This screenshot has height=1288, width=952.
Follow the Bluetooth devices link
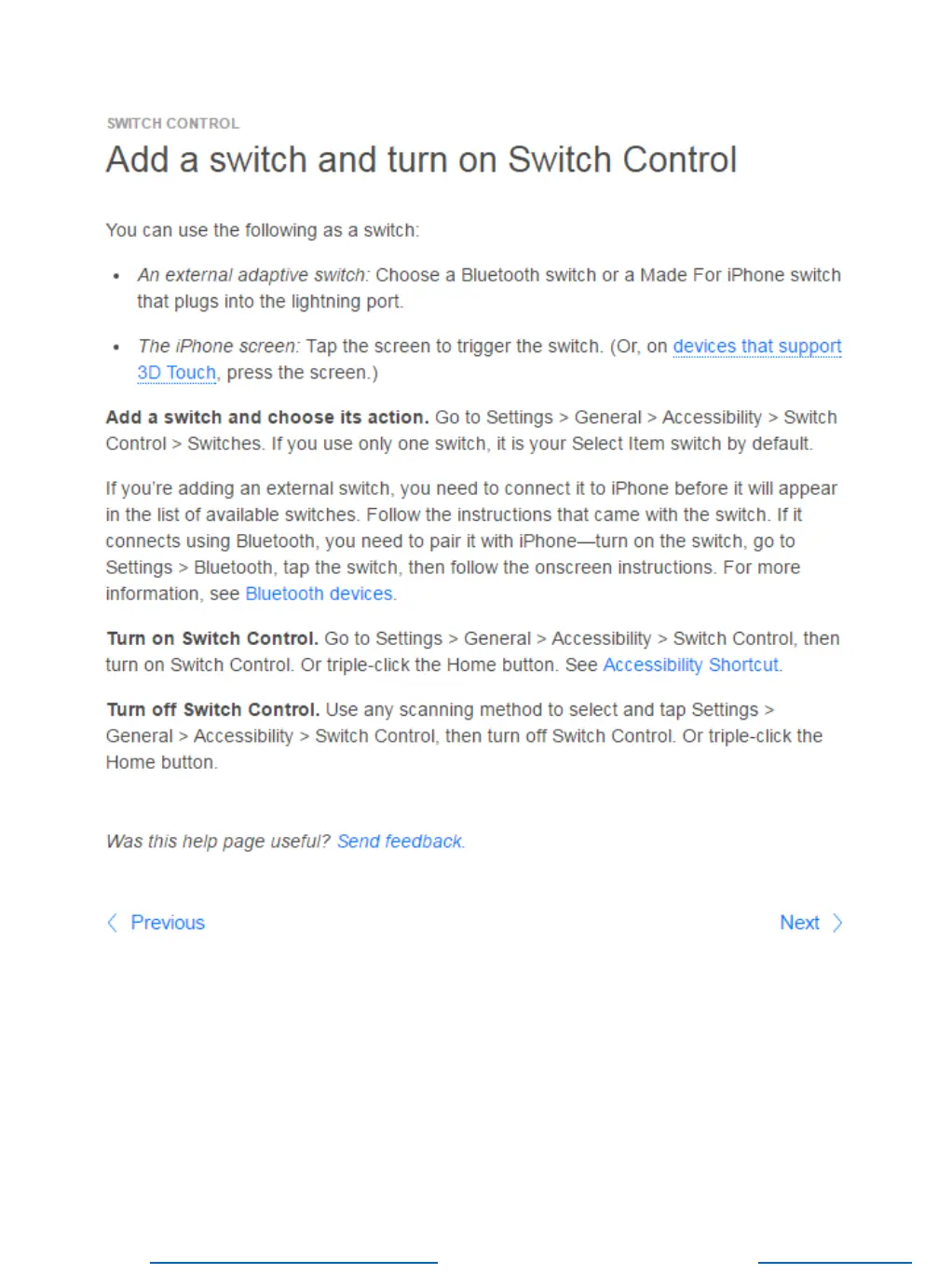click(x=320, y=594)
